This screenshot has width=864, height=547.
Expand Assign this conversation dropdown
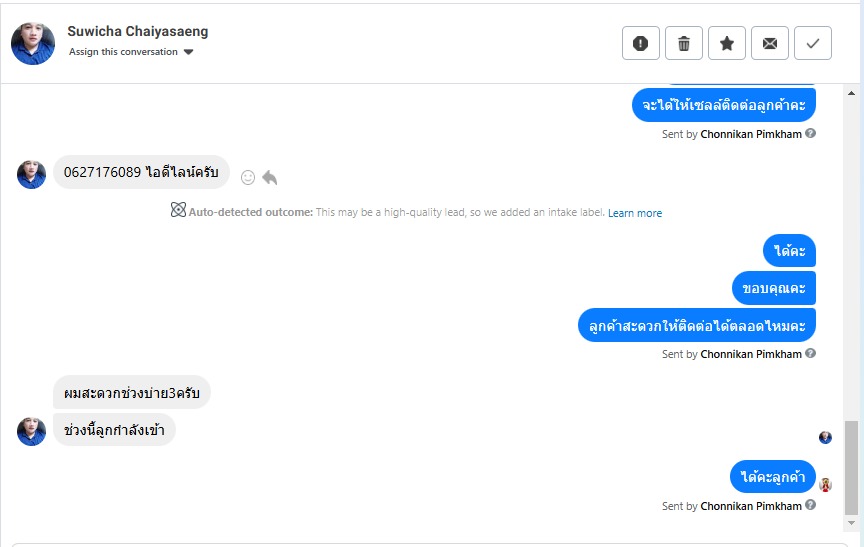click(x=188, y=52)
